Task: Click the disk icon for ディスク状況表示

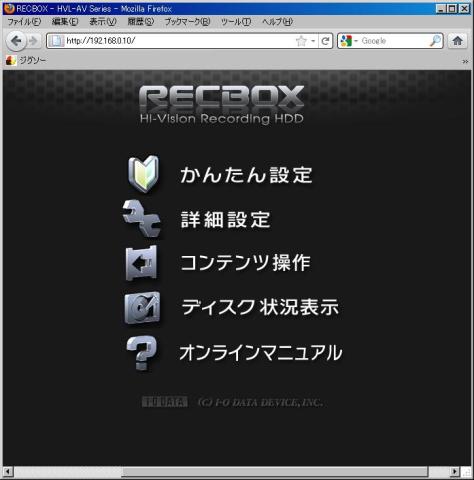Action: click(142, 307)
